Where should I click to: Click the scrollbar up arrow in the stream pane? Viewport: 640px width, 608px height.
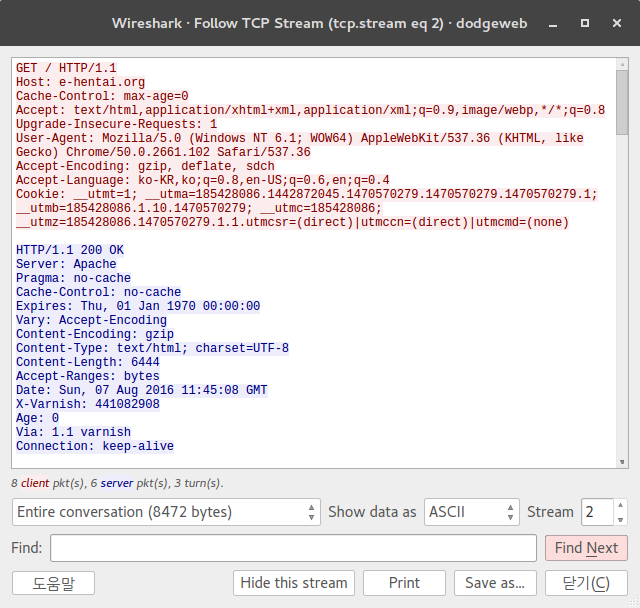click(x=622, y=64)
